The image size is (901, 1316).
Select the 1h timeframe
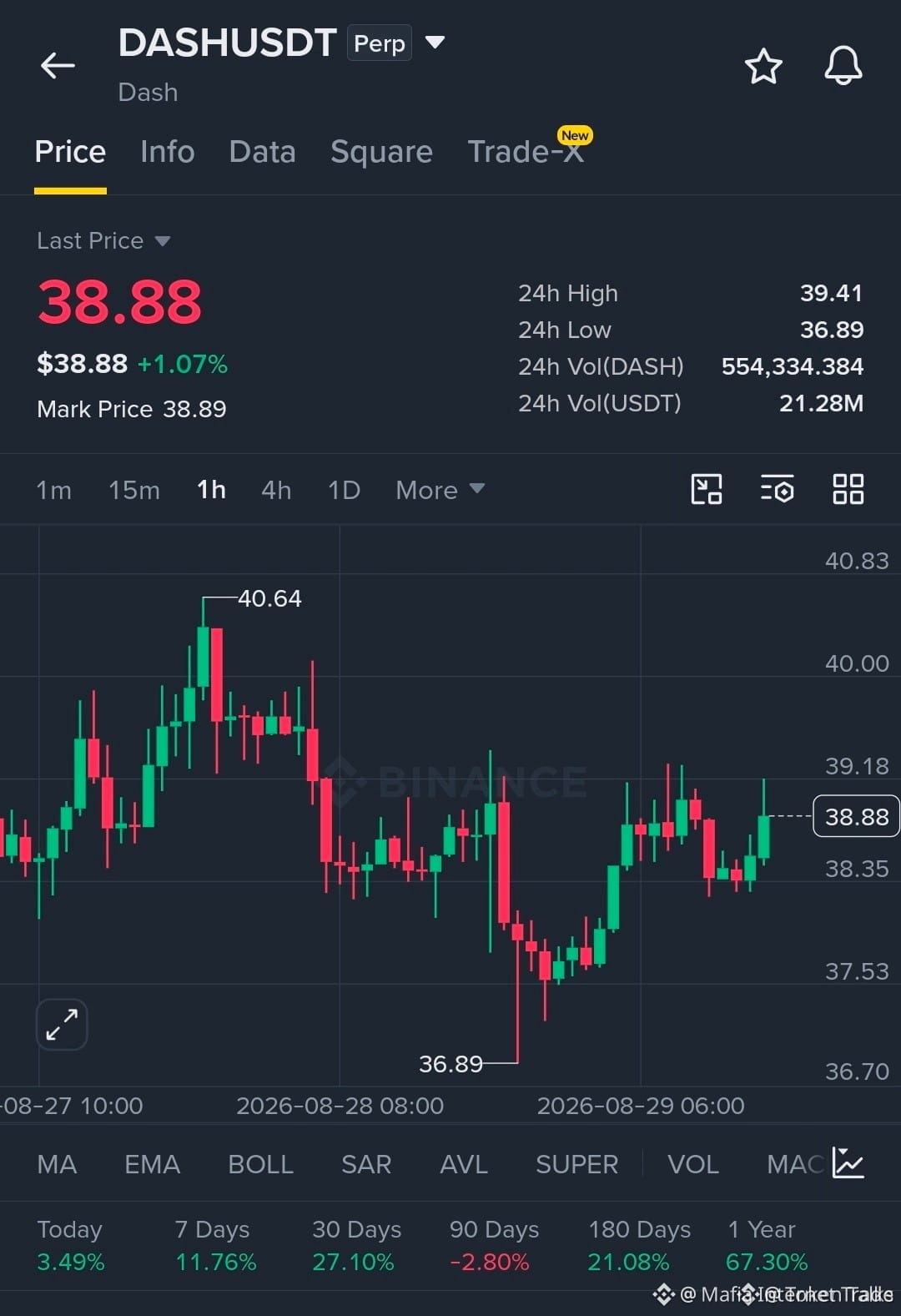point(211,490)
